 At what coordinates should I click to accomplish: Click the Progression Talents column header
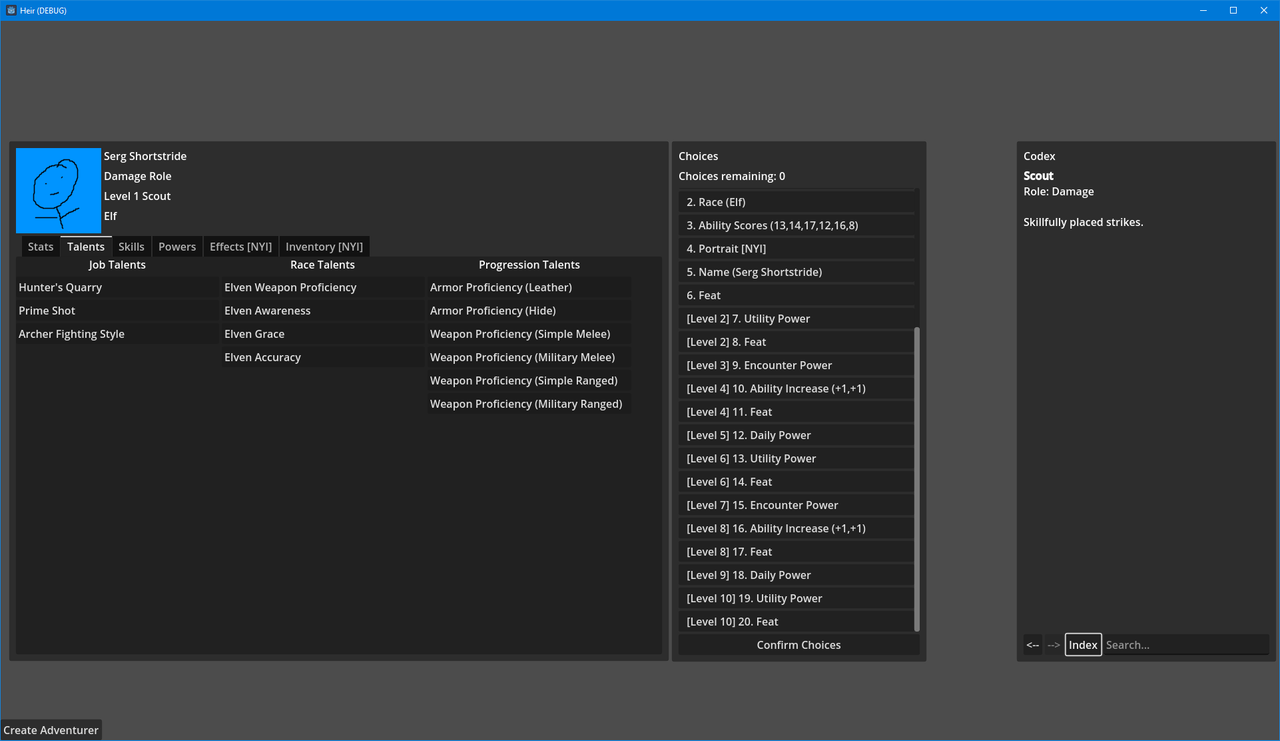529,265
